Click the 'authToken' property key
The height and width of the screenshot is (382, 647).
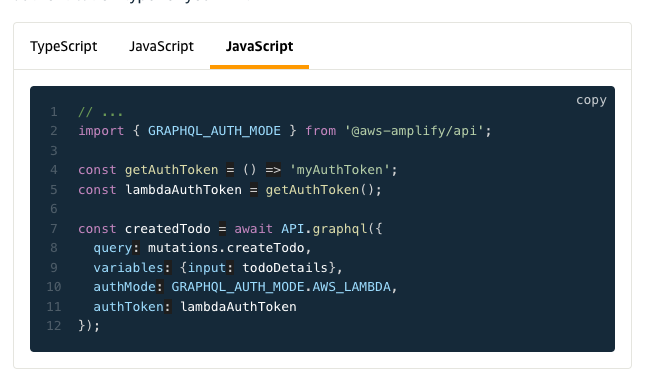[x=128, y=307]
